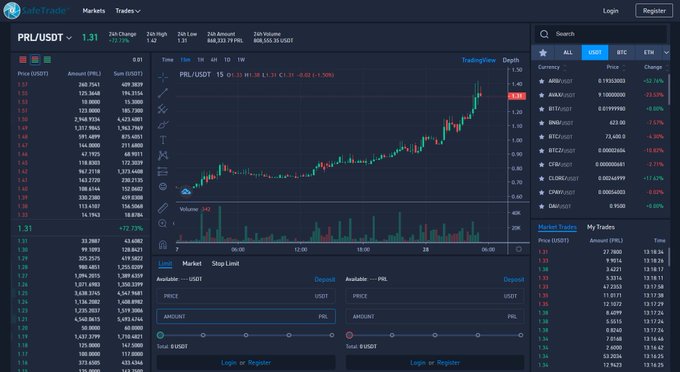Click the SafeTrade logo
The height and width of the screenshot is (372, 680).
tap(35, 11)
